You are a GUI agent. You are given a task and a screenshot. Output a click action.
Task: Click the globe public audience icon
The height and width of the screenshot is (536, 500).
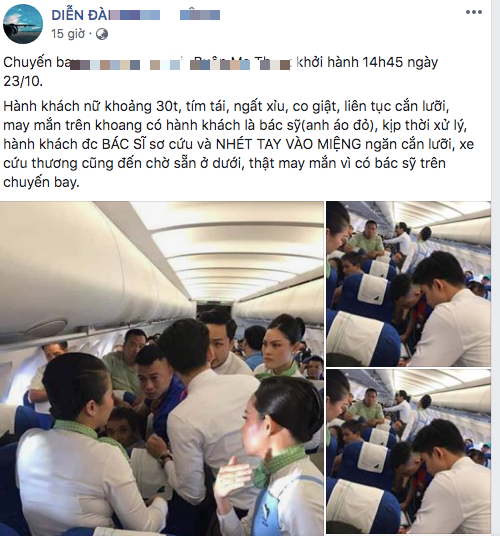pos(102,34)
